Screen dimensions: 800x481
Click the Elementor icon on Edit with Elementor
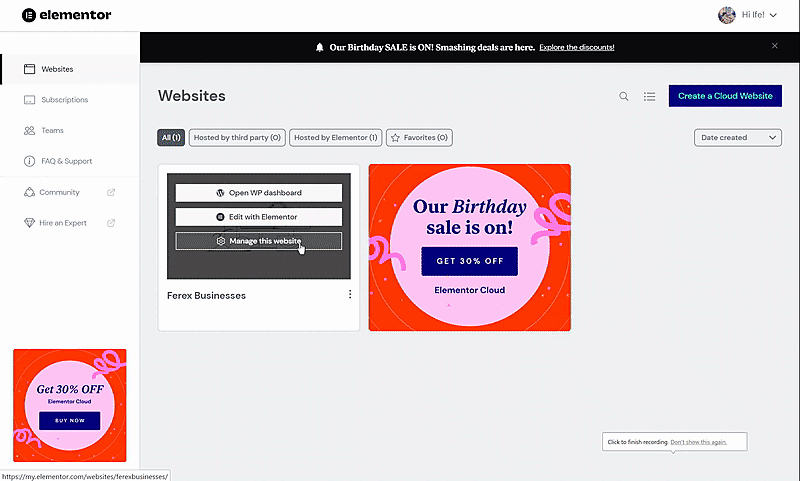[x=220, y=217]
